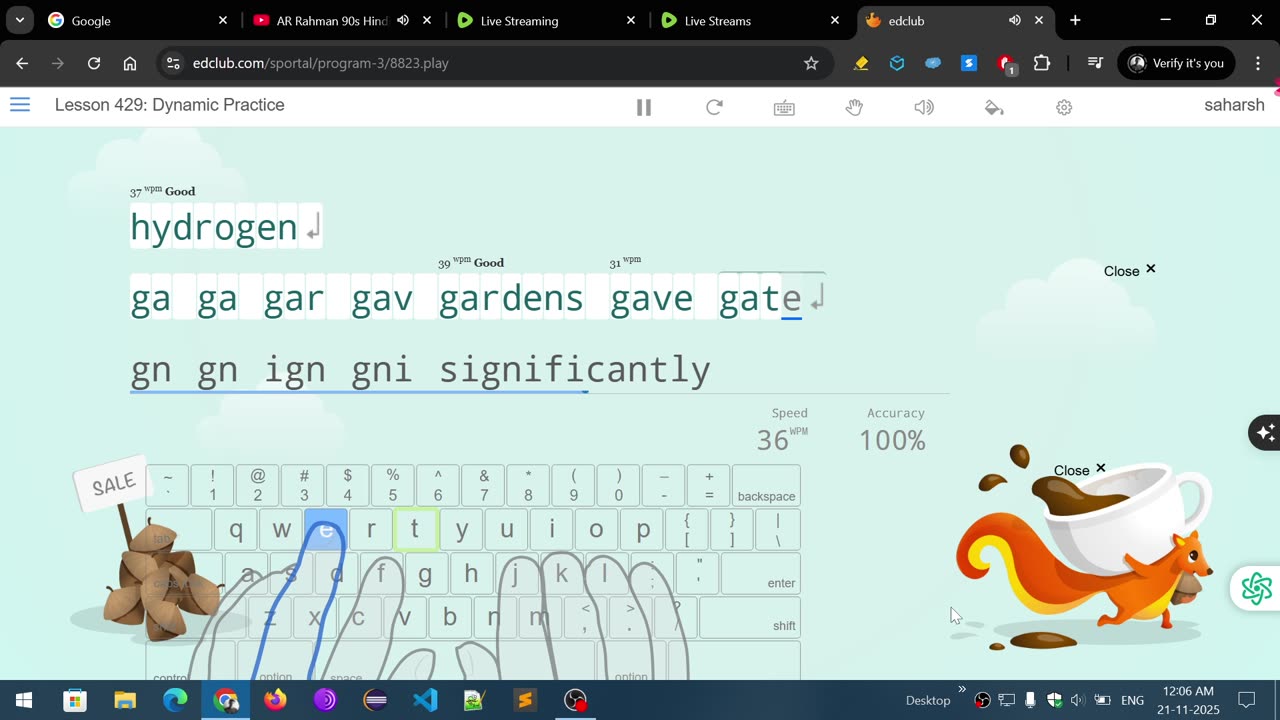The height and width of the screenshot is (720, 1280).
Task: Open the saharsh user account
Action: click(1234, 105)
